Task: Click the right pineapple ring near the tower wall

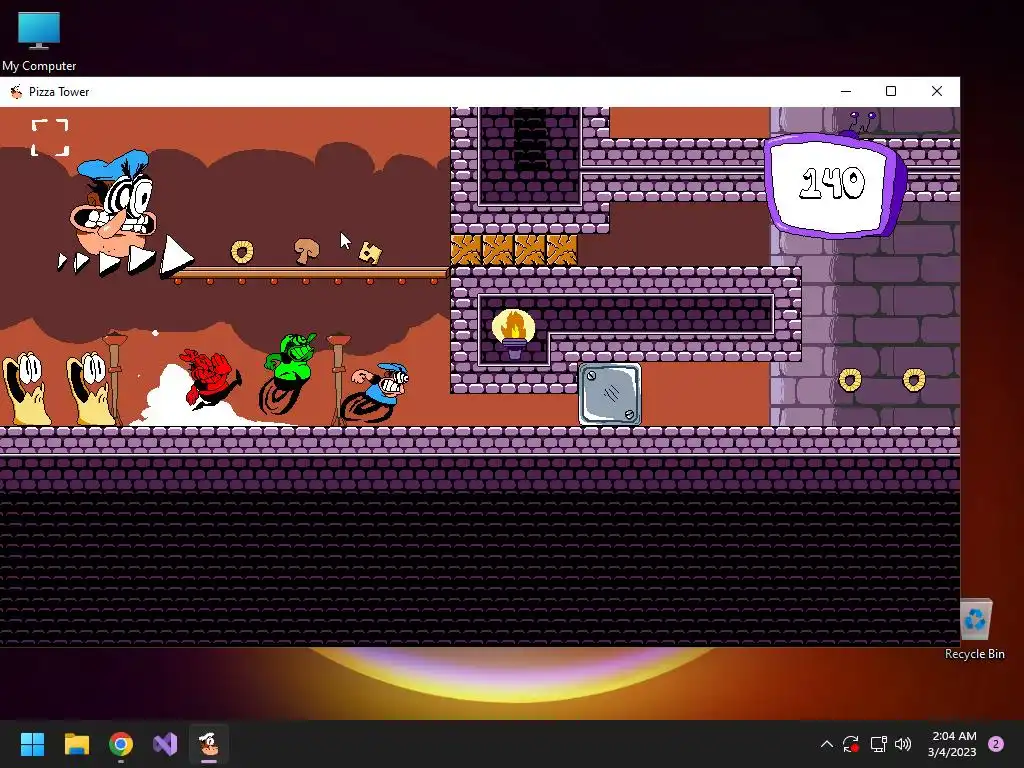Action: point(914,379)
